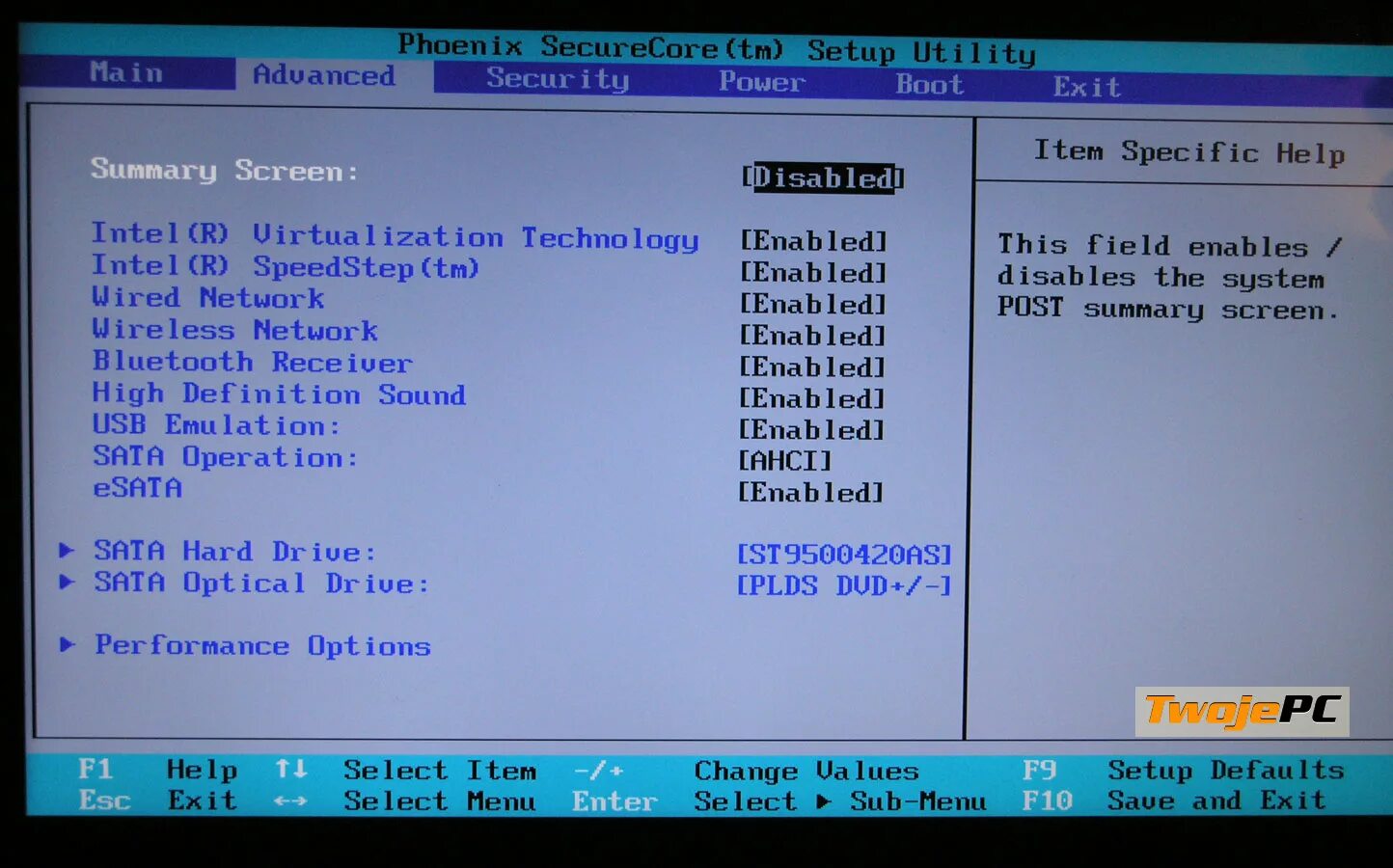Toggle Bluetooth Receiver Enabled value

pyautogui.click(x=813, y=367)
